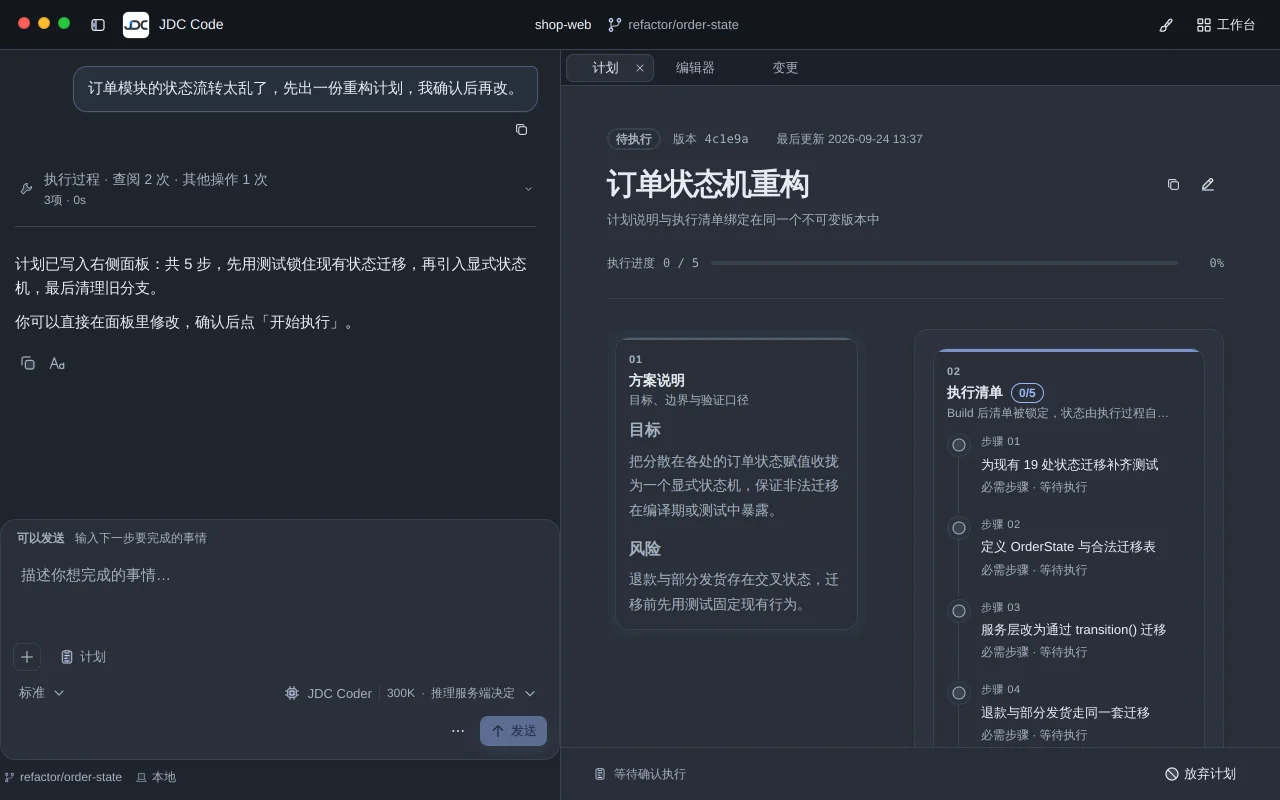This screenshot has height=800, width=1280.
Task: Open the 方案说明 card header
Action: [x=737, y=380]
